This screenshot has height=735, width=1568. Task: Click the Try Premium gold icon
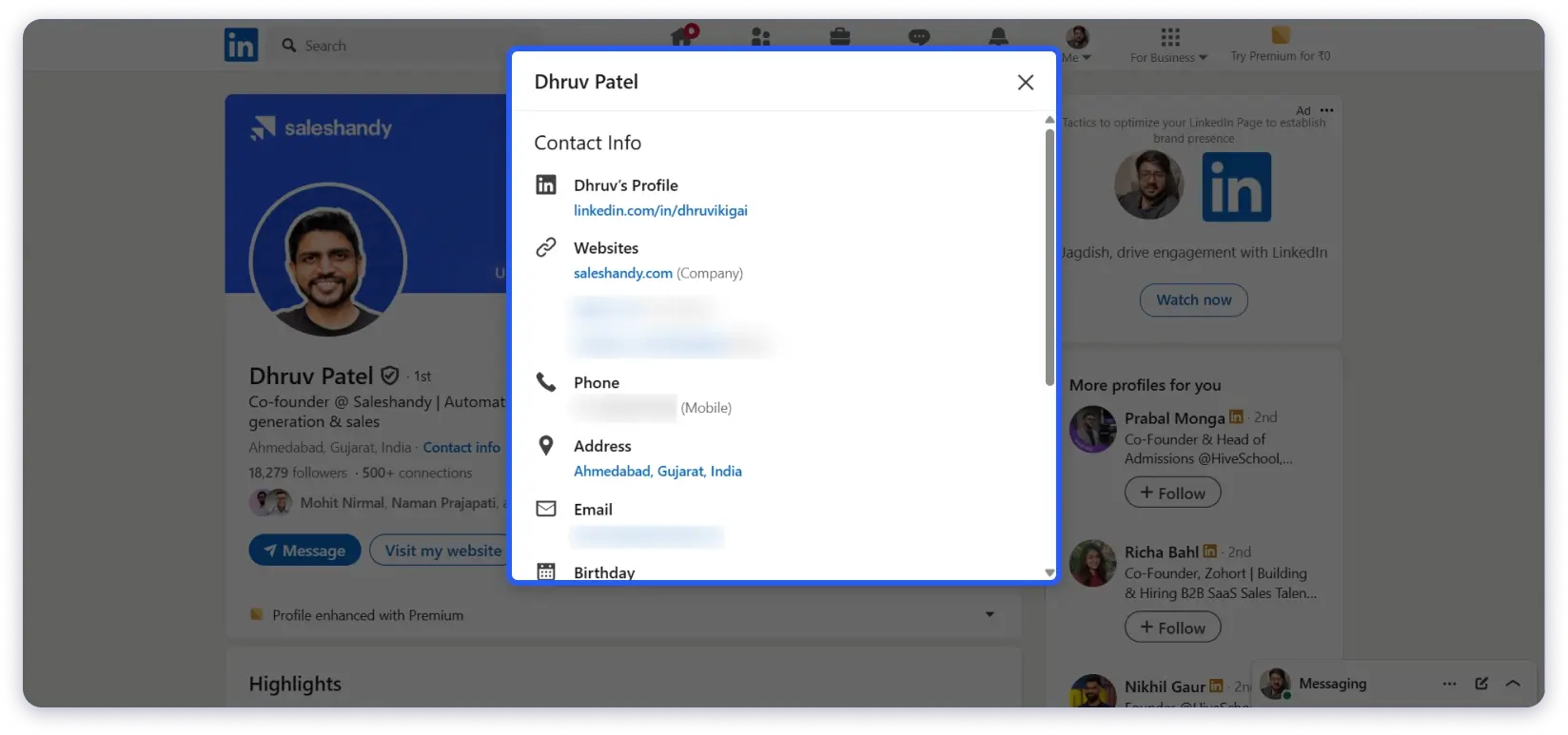coord(1281,35)
